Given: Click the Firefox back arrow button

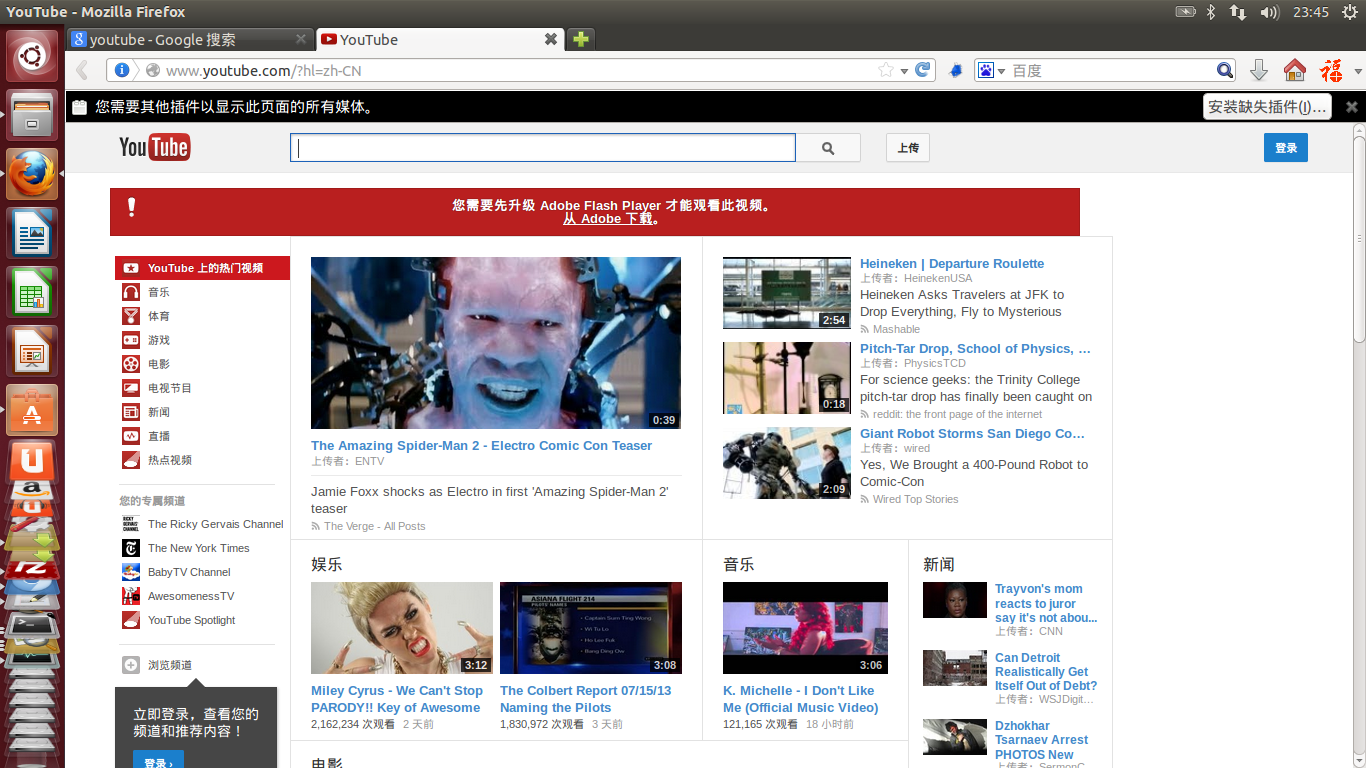Looking at the screenshot, I should (83, 70).
